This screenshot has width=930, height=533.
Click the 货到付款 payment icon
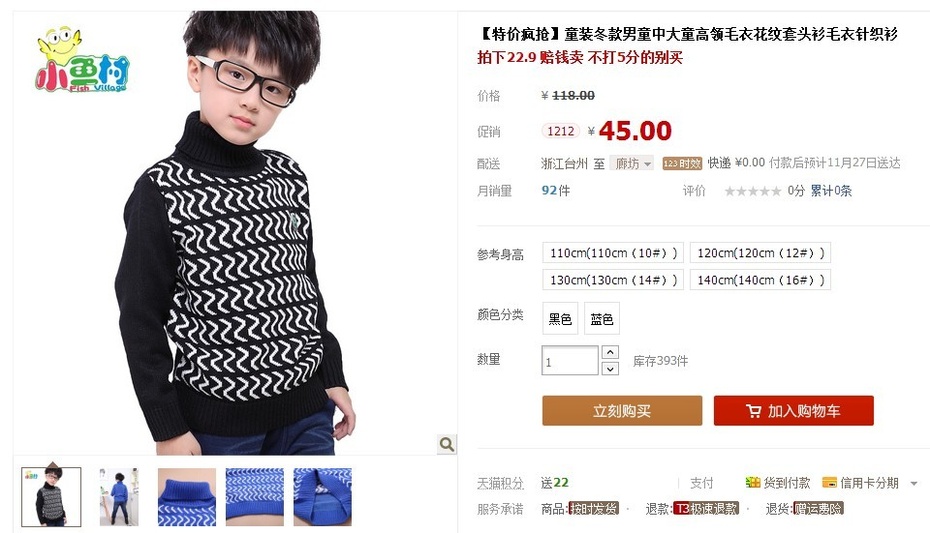753,483
